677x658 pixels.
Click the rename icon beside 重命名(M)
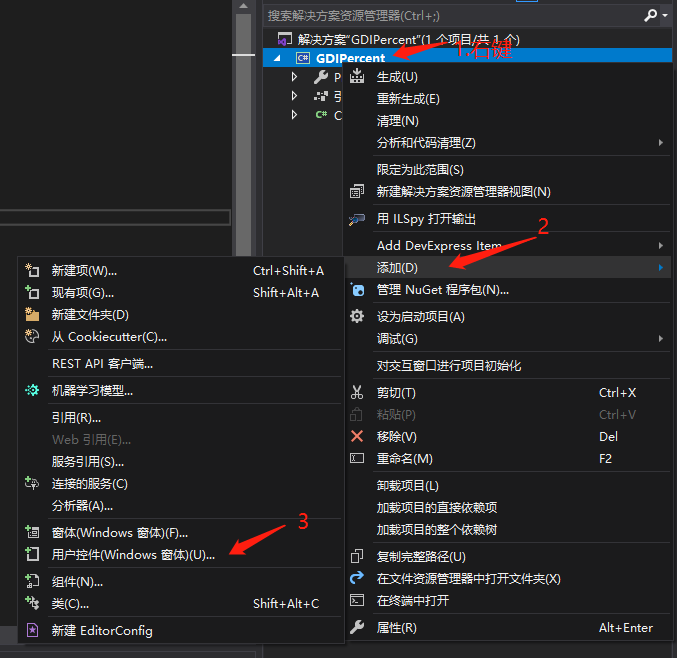pyautogui.click(x=357, y=458)
